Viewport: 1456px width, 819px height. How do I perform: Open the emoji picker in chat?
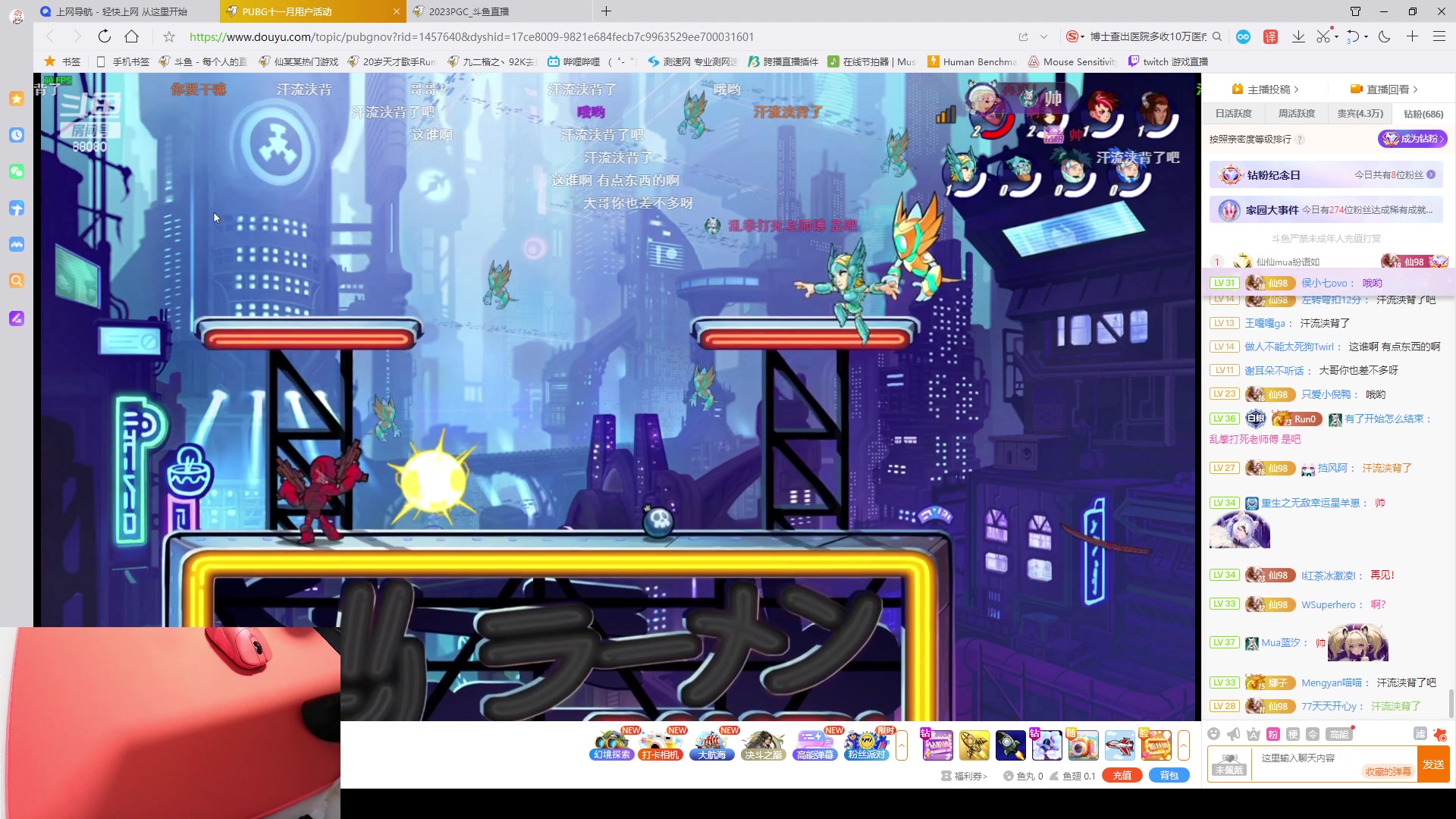point(1213,733)
